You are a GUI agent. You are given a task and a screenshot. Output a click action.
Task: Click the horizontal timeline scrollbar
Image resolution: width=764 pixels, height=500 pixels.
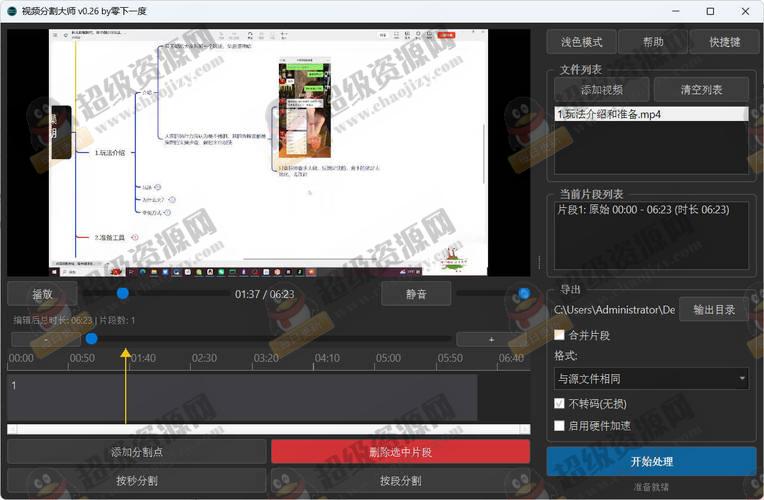[268, 429]
